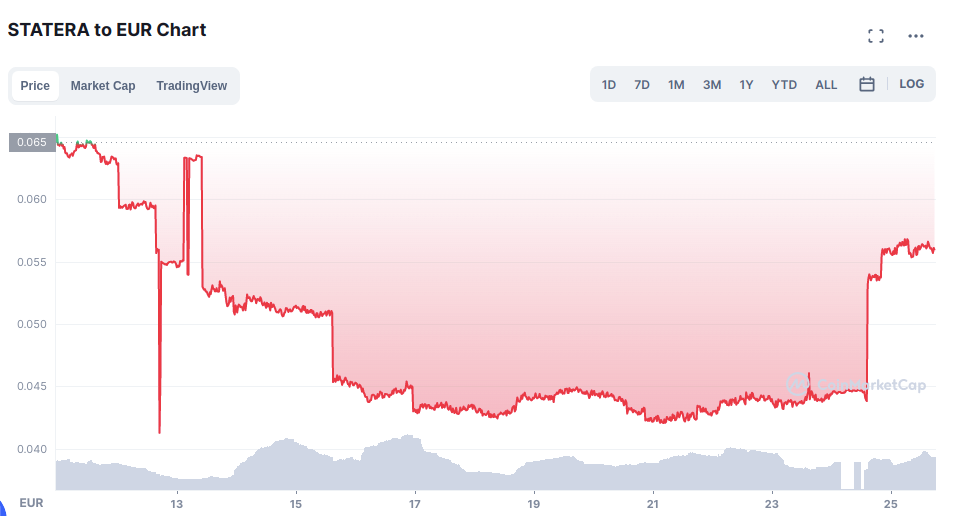
Task: Switch to the Price tab
Action: pos(35,86)
